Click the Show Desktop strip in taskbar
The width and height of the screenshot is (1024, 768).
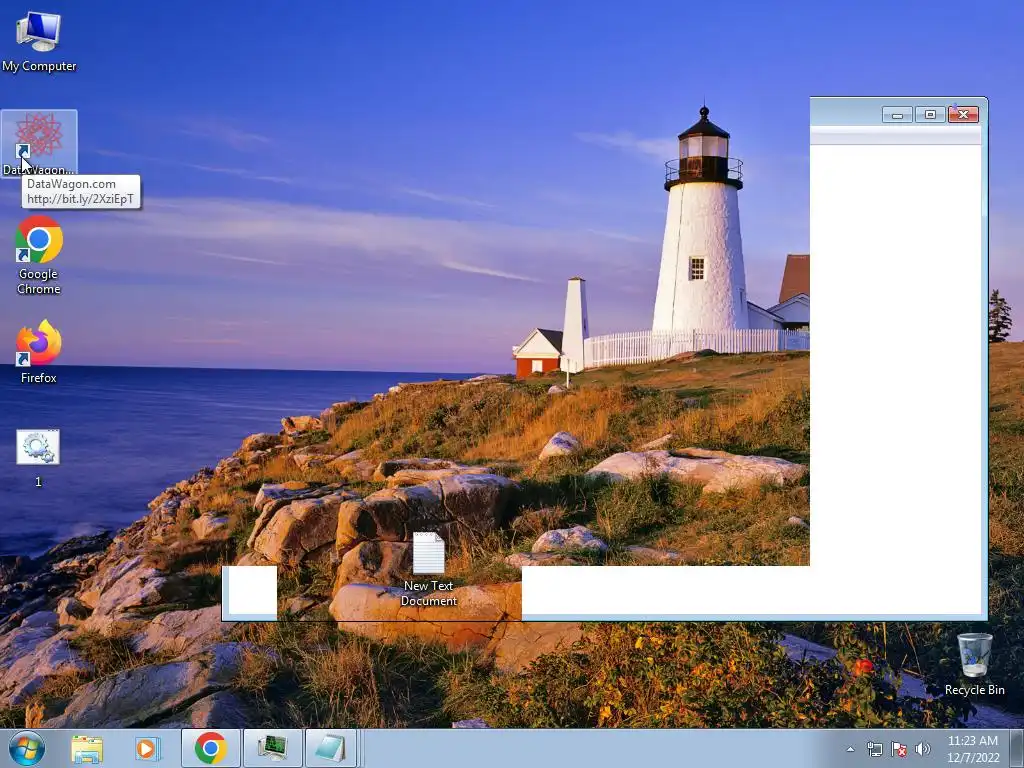coord(1017,748)
